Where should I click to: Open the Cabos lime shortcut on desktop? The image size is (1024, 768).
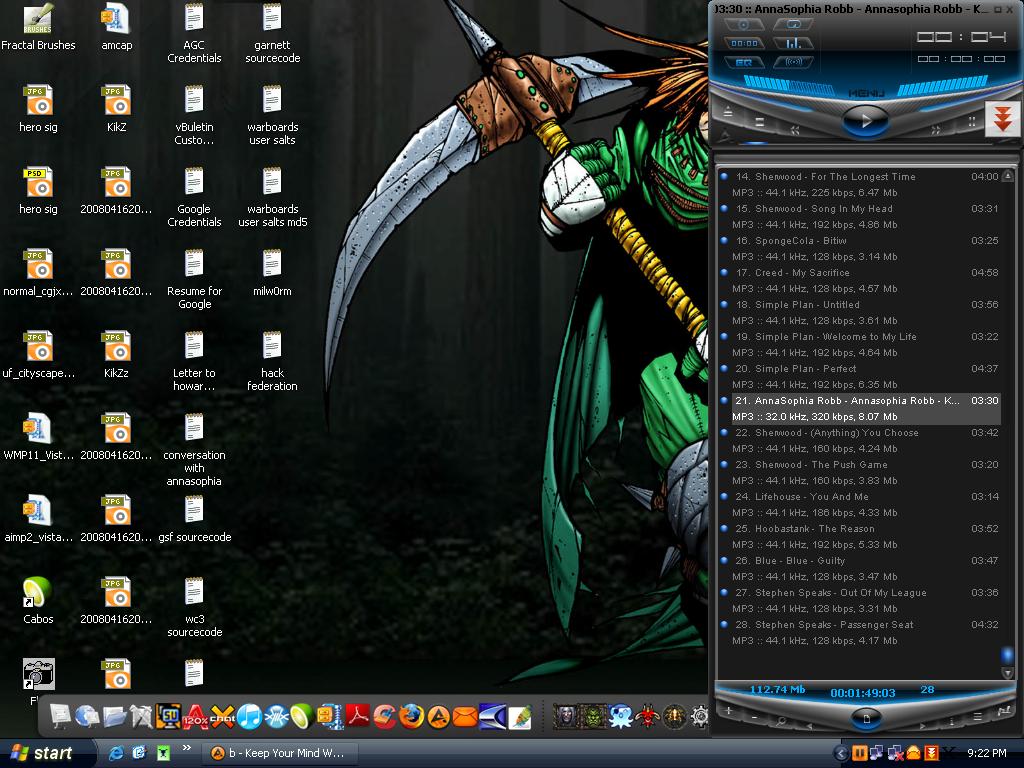pos(38,600)
